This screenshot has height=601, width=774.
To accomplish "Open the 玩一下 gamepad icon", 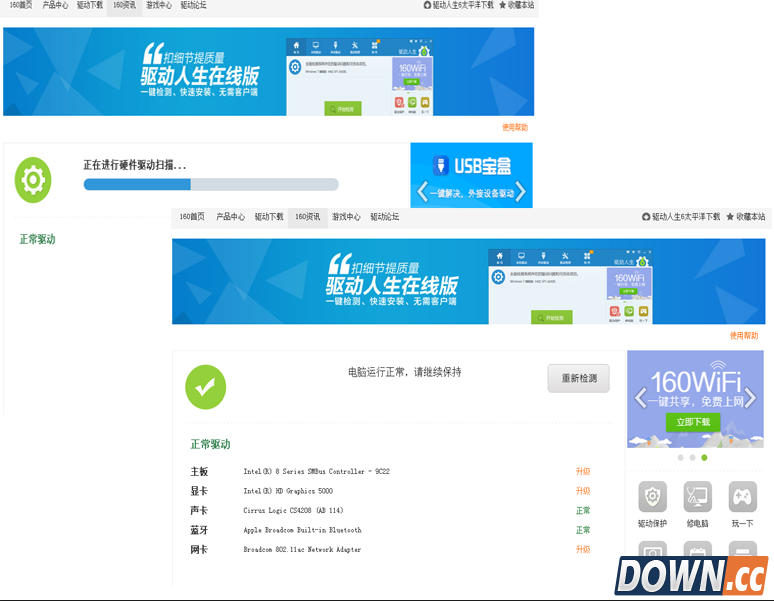I will click(x=743, y=497).
